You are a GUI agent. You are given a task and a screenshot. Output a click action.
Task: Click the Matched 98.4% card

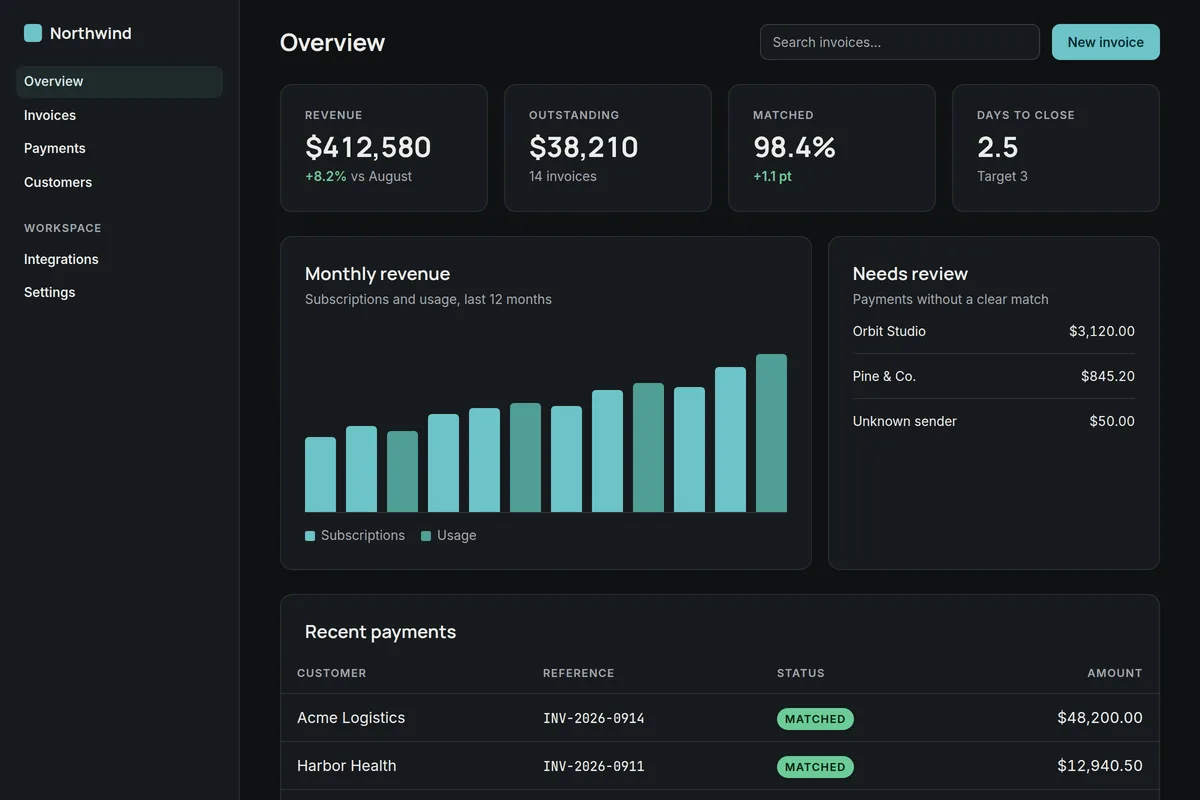pyautogui.click(x=832, y=148)
